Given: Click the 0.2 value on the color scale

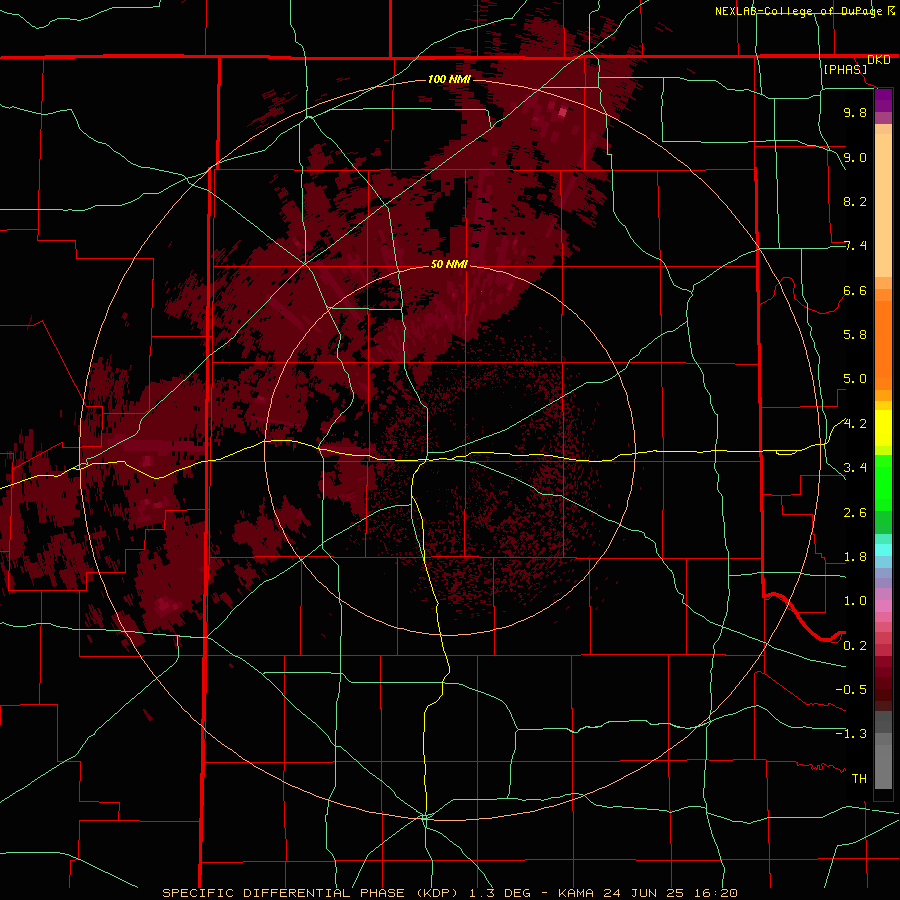Looking at the screenshot, I should tap(855, 646).
